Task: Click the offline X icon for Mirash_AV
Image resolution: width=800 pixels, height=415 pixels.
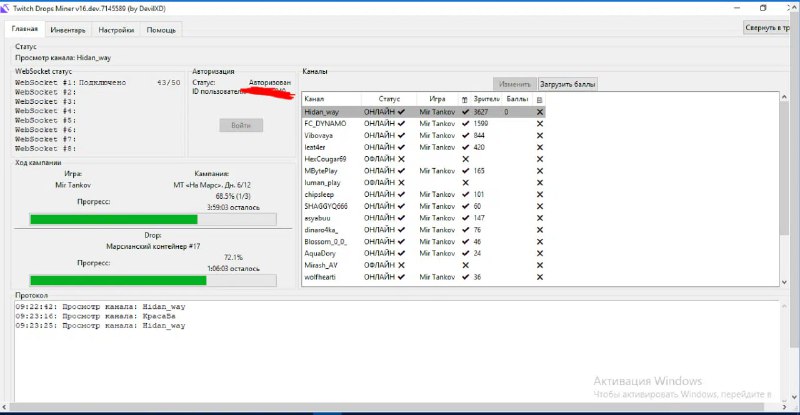Action: click(401, 265)
